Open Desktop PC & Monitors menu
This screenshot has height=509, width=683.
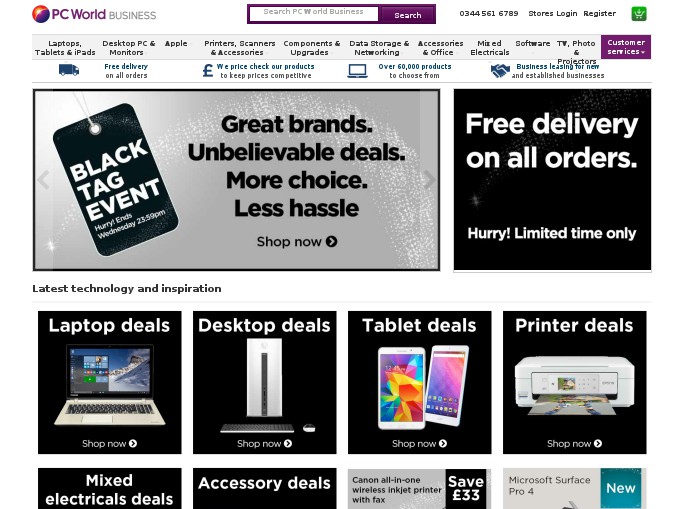(128, 47)
